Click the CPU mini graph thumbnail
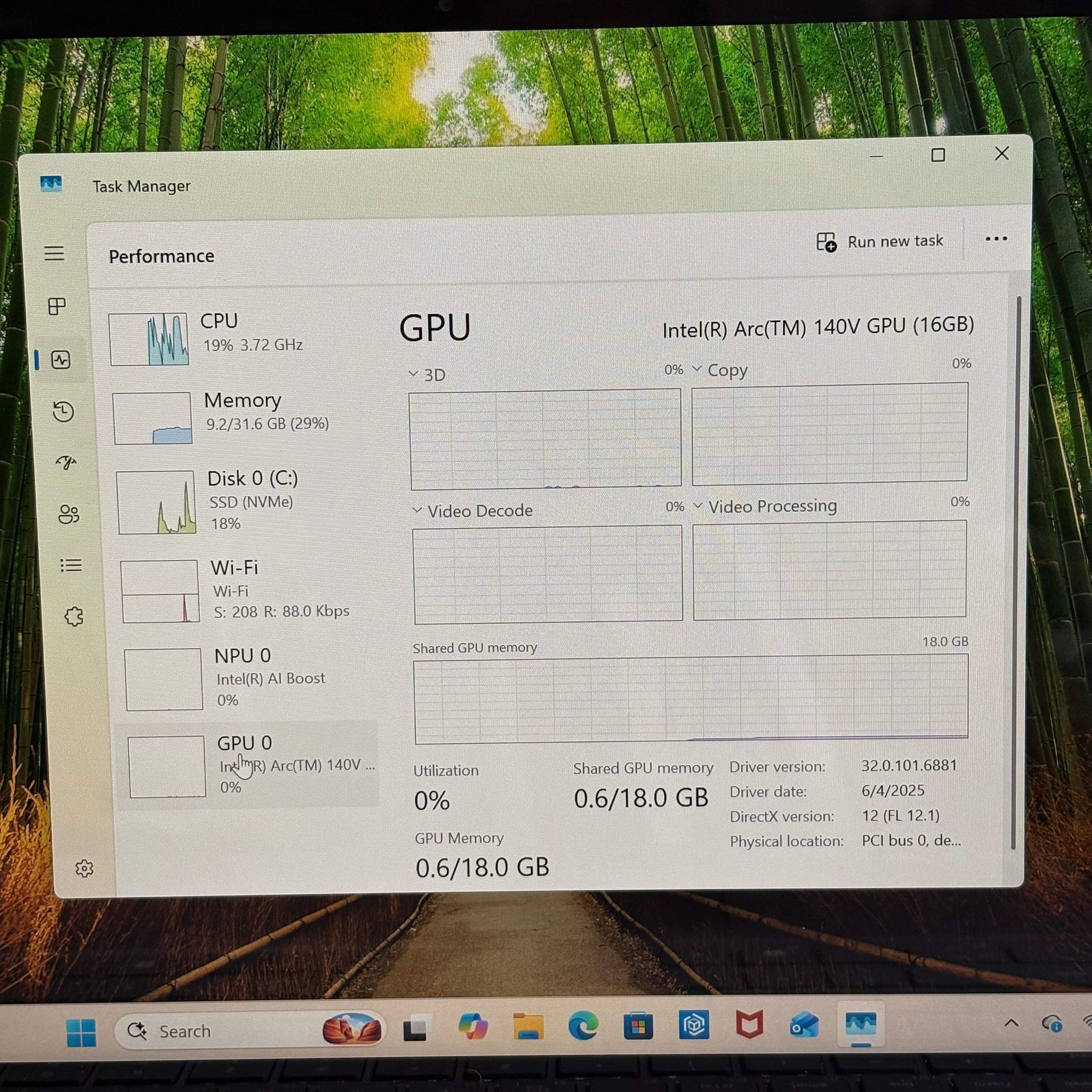Image resolution: width=1092 pixels, height=1092 pixels. (148, 339)
